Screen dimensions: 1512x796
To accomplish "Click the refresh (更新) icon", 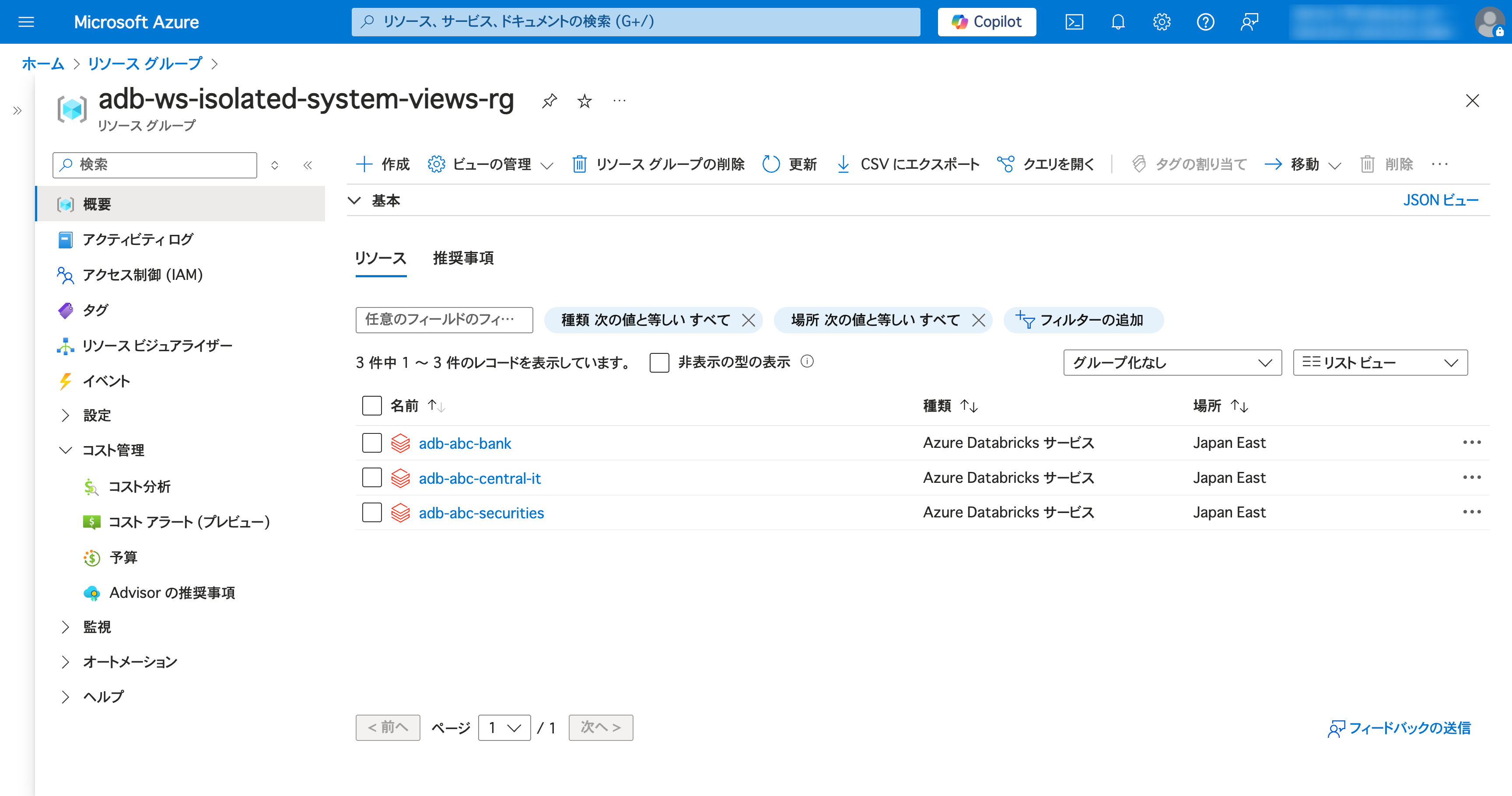I will [x=771, y=164].
